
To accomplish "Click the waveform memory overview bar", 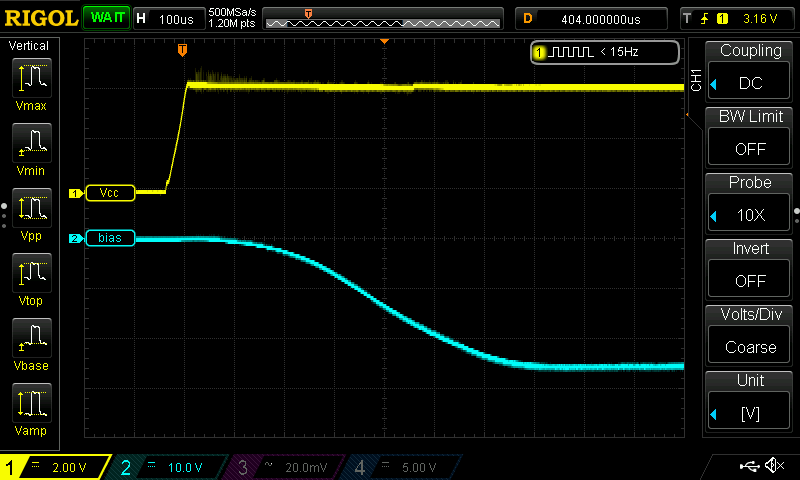I will pos(383,19).
